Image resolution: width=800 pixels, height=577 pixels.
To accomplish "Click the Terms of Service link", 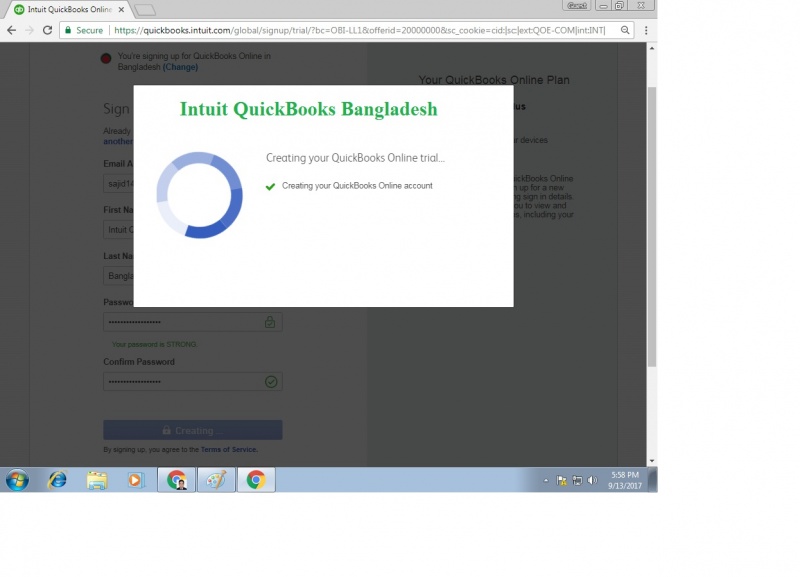I will point(229,449).
